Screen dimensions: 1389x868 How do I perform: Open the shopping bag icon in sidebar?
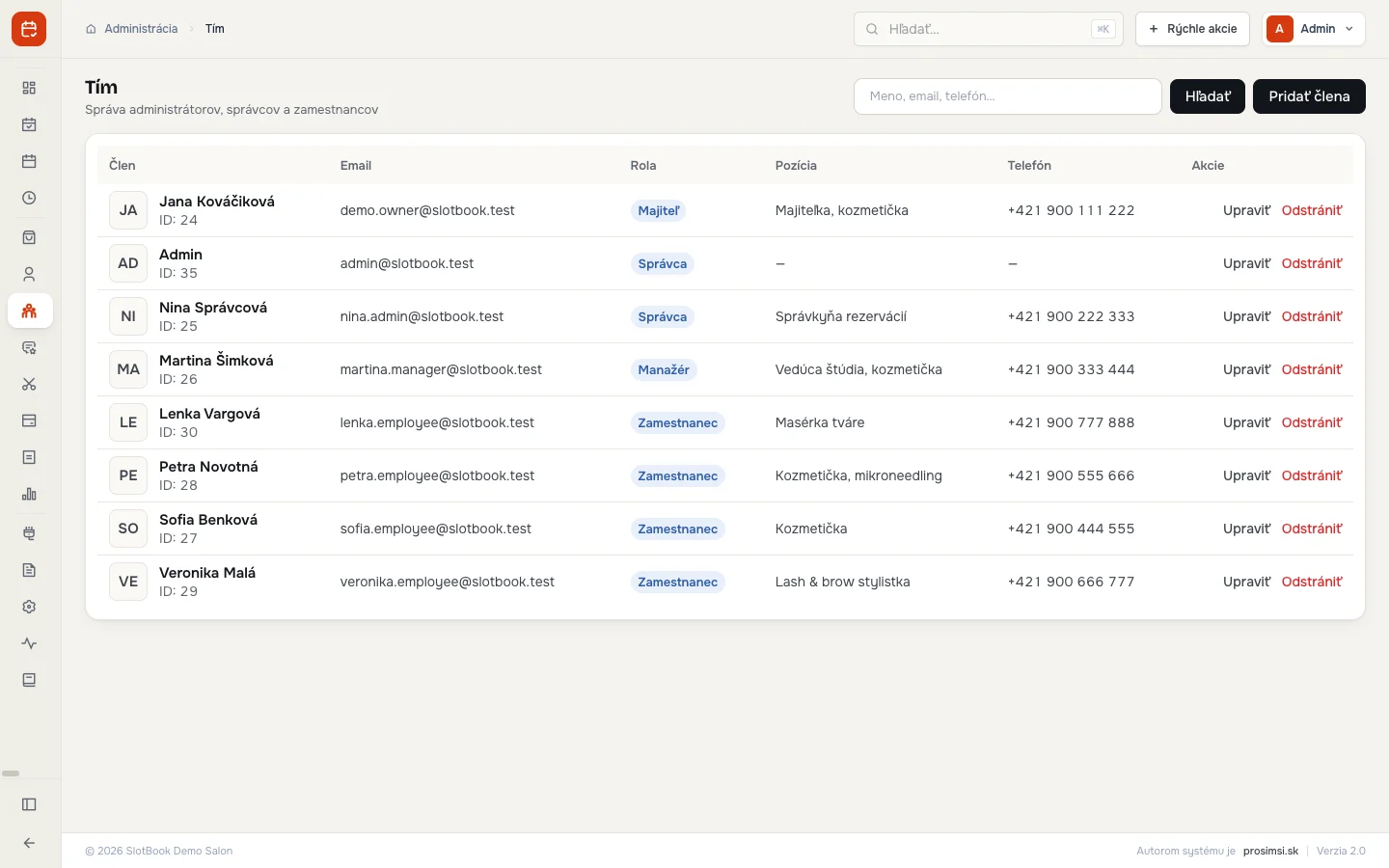click(x=29, y=237)
